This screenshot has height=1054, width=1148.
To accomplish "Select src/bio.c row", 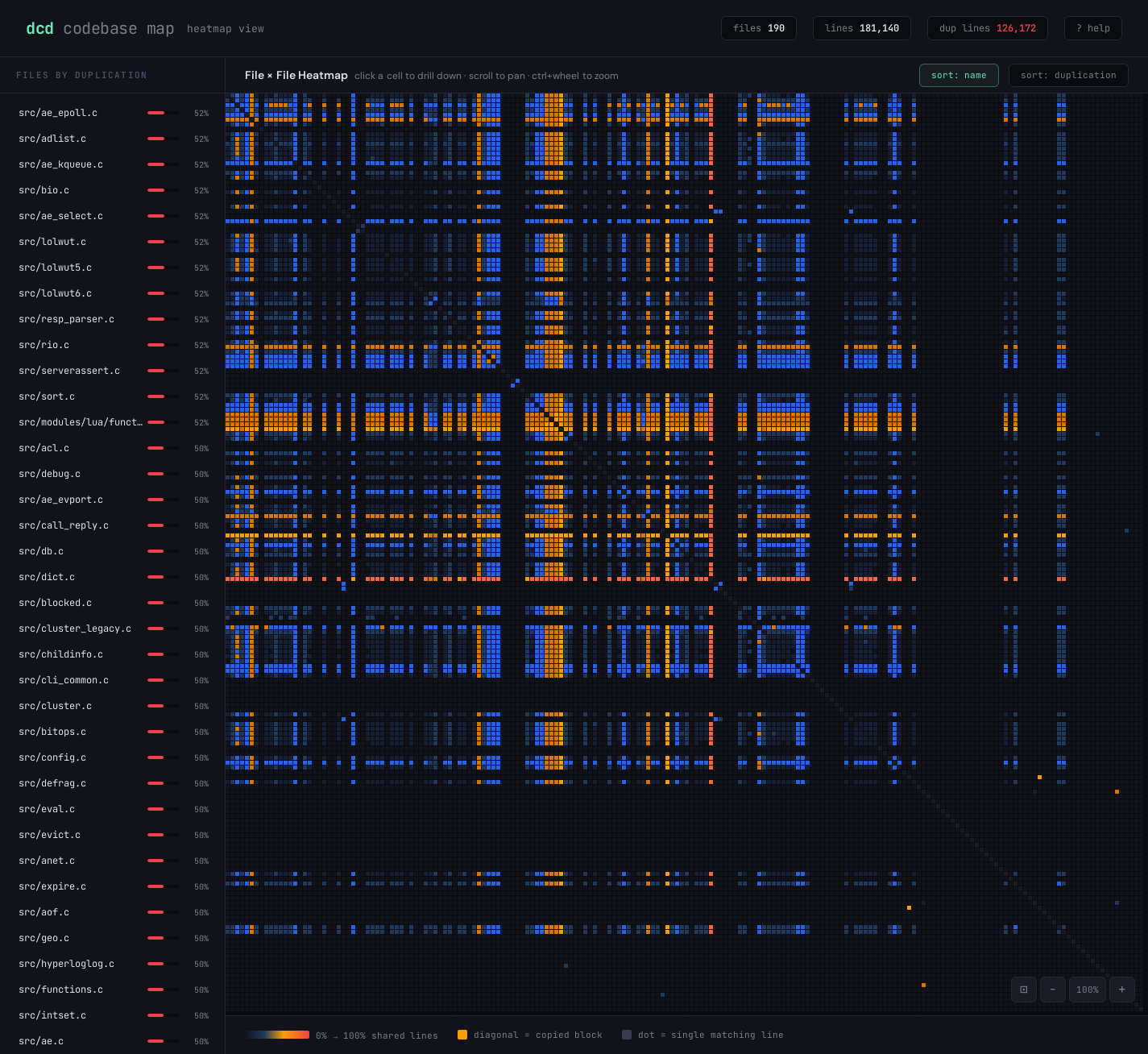I will 113,190.
